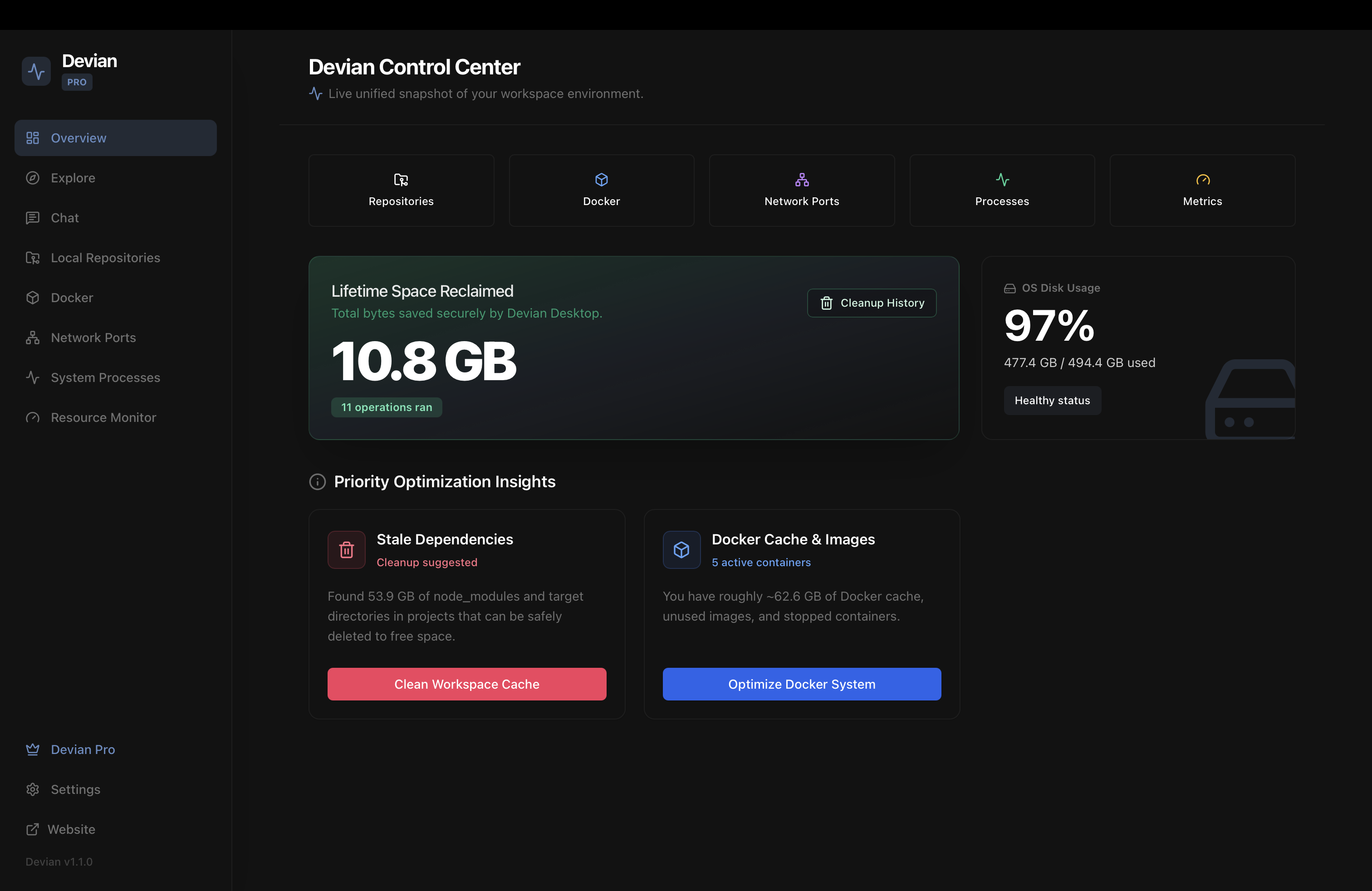Viewport: 1372px width, 891px height.
Task: Open Devian Pro upgrade page
Action: click(x=82, y=749)
